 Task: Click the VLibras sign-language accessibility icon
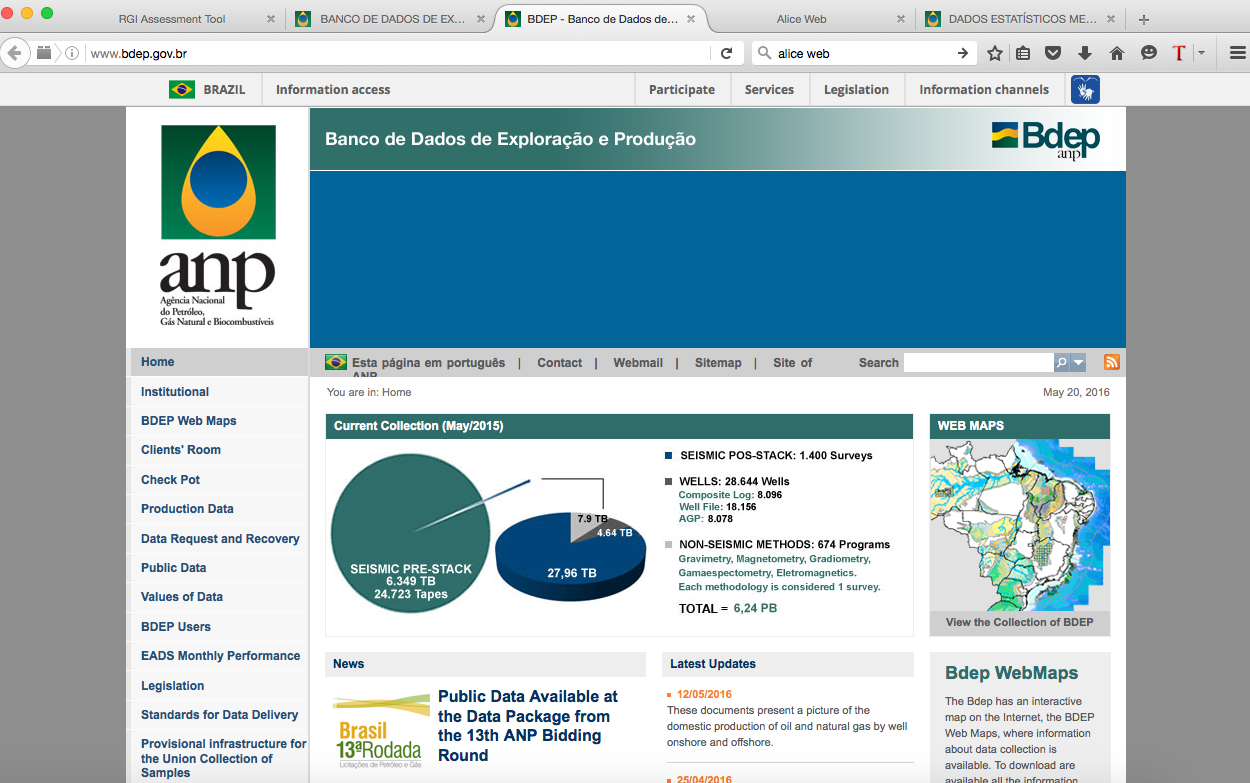click(1085, 89)
